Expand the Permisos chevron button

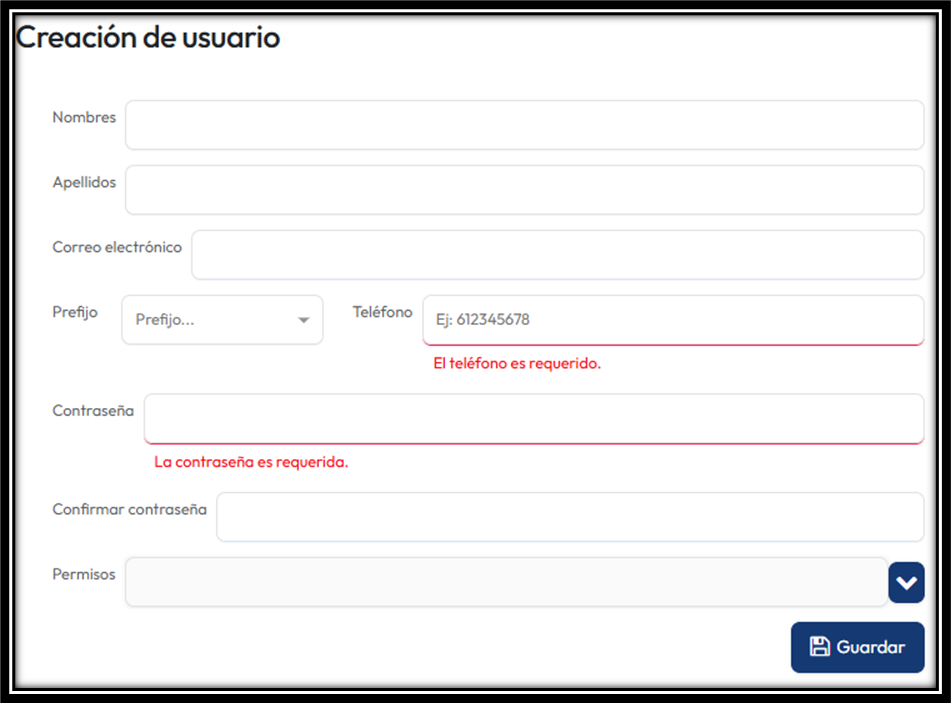coord(906,583)
